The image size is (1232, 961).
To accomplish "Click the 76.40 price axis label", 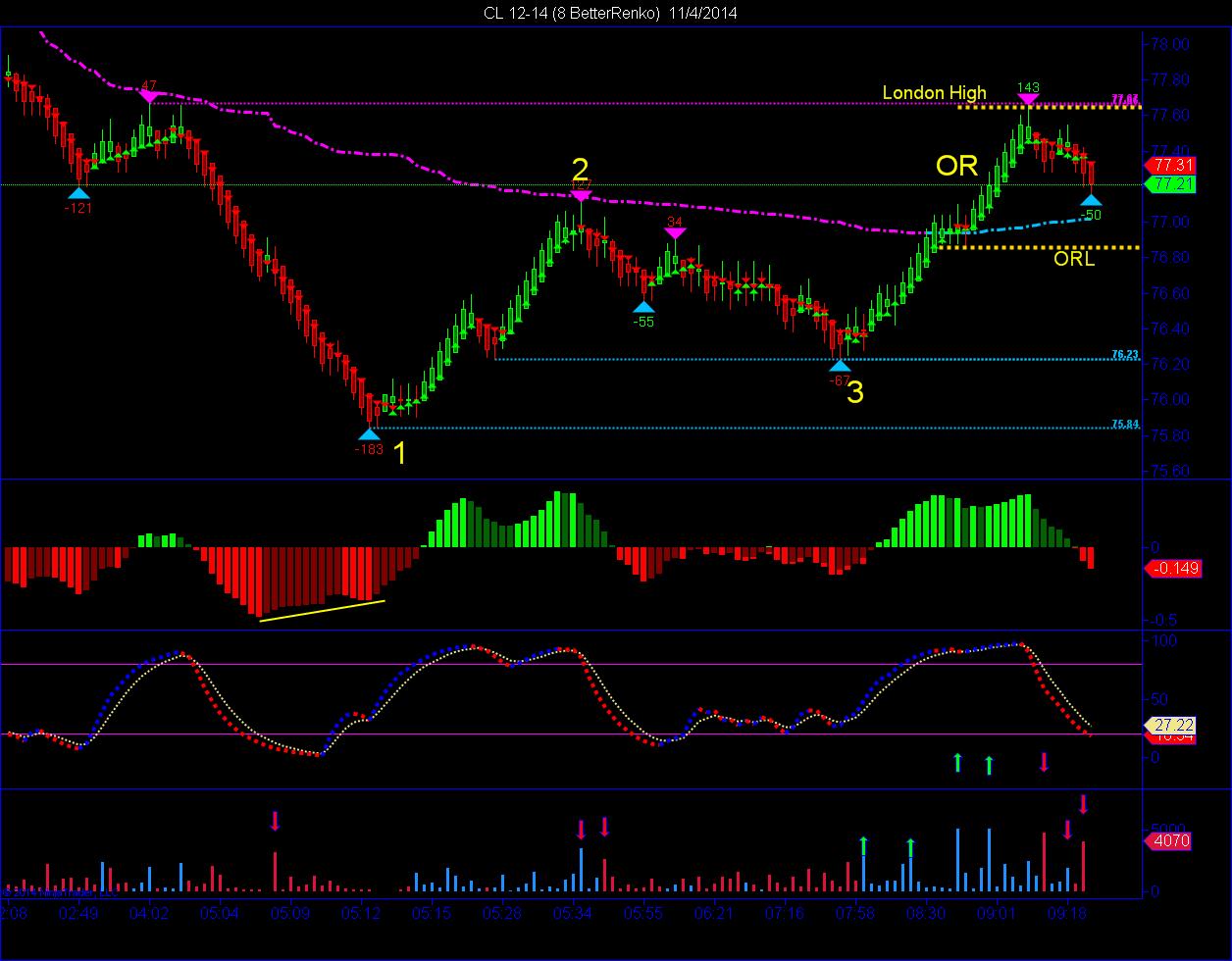I will 1172,329.
